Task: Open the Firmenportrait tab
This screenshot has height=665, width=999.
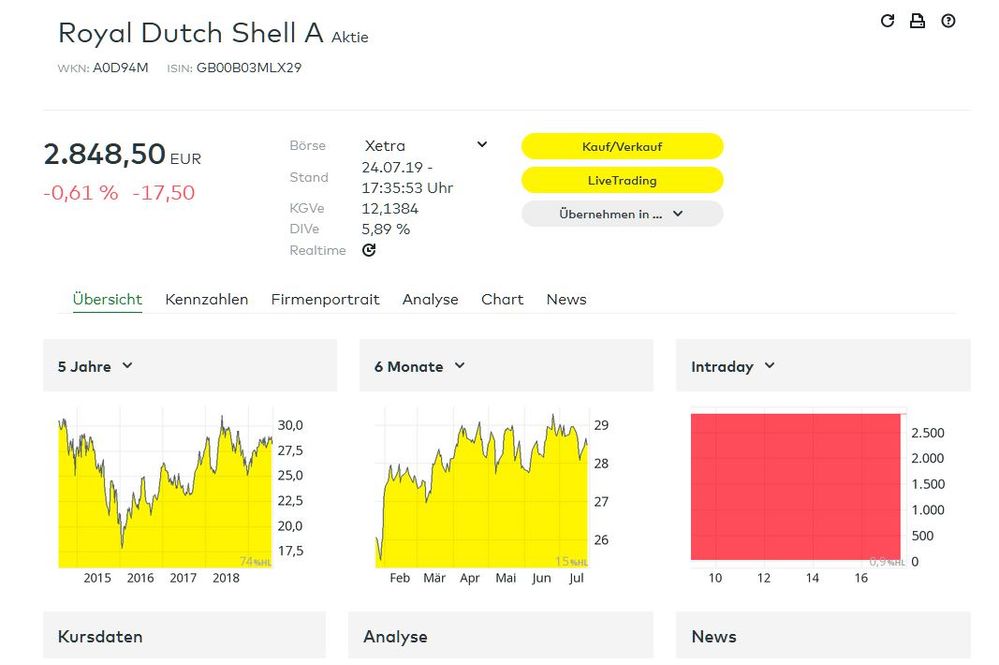Action: tap(325, 299)
